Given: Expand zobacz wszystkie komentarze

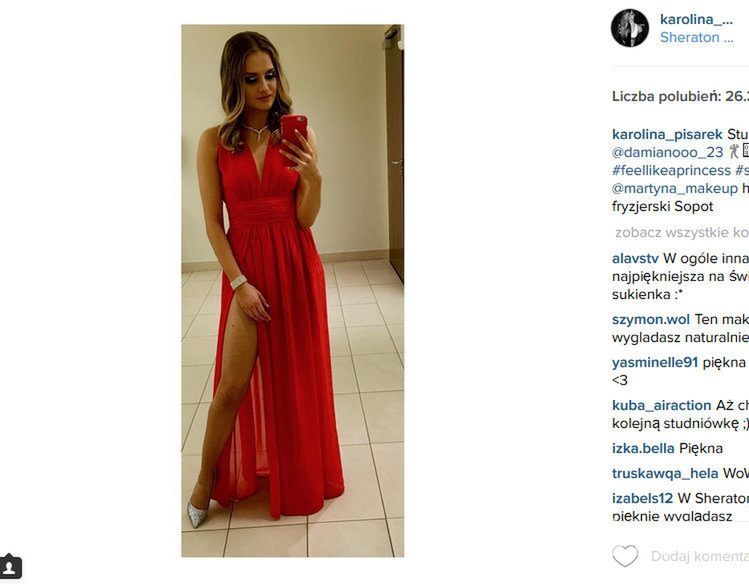Looking at the screenshot, I should [x=682, y=233].
